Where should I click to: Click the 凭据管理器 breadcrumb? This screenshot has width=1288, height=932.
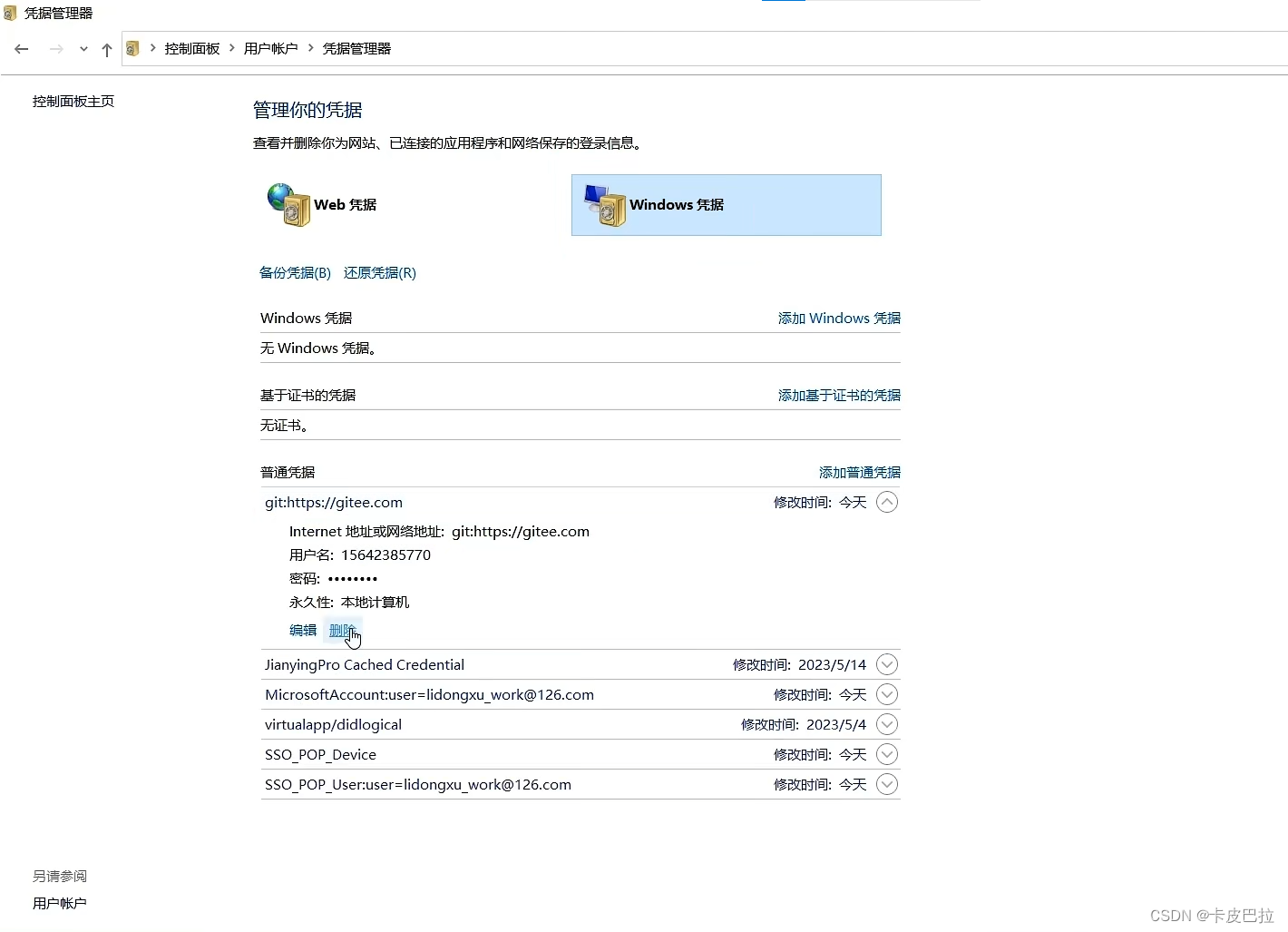coord(356,49)
